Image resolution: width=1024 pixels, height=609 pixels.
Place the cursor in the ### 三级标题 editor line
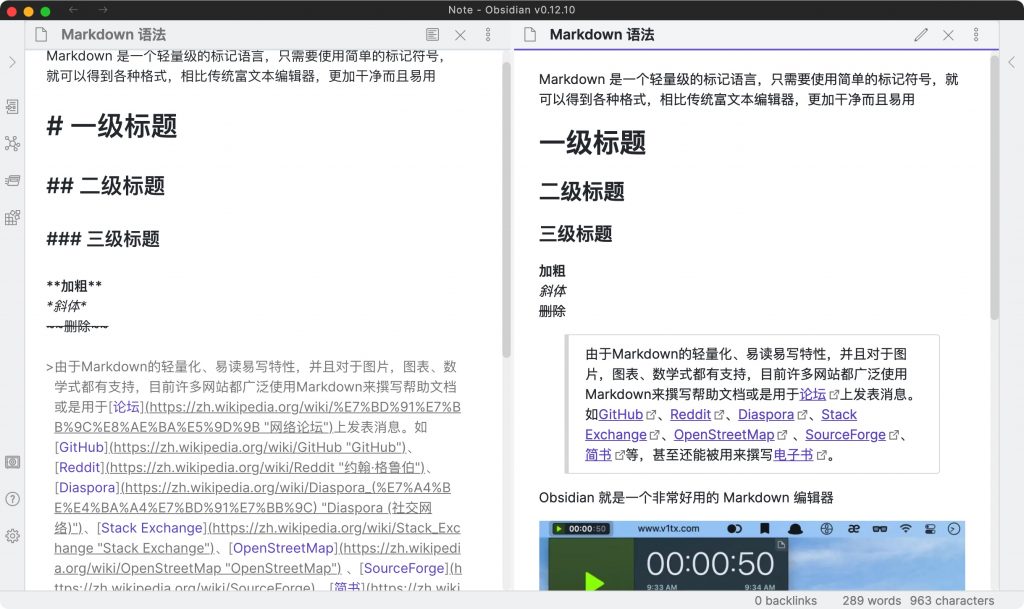(103, 239)
